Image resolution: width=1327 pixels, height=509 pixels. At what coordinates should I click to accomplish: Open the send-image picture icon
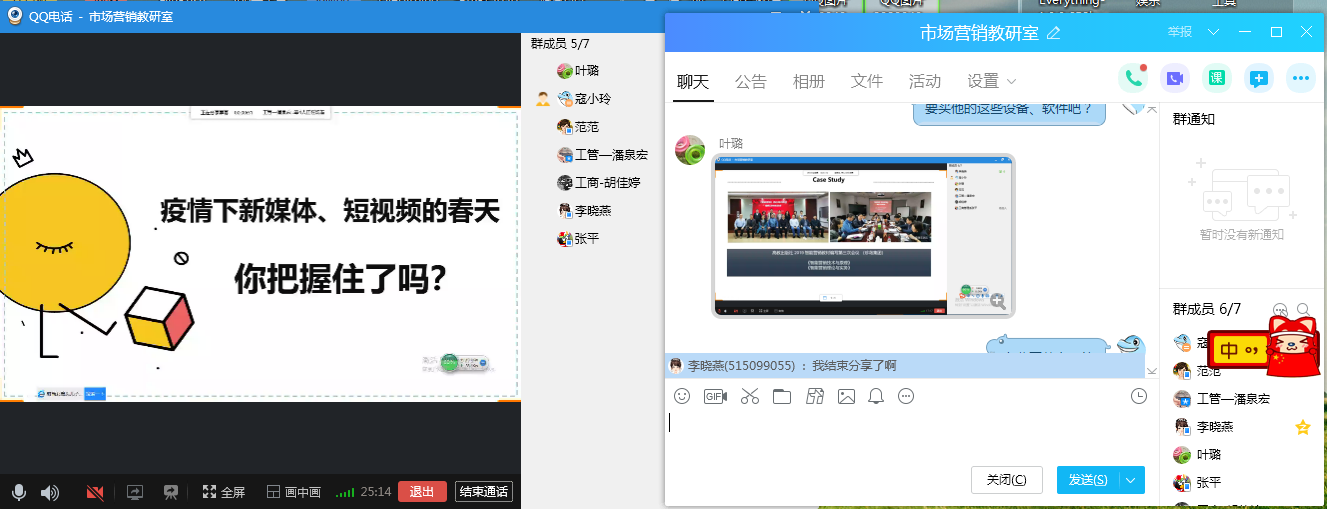[x=846, y=396]
